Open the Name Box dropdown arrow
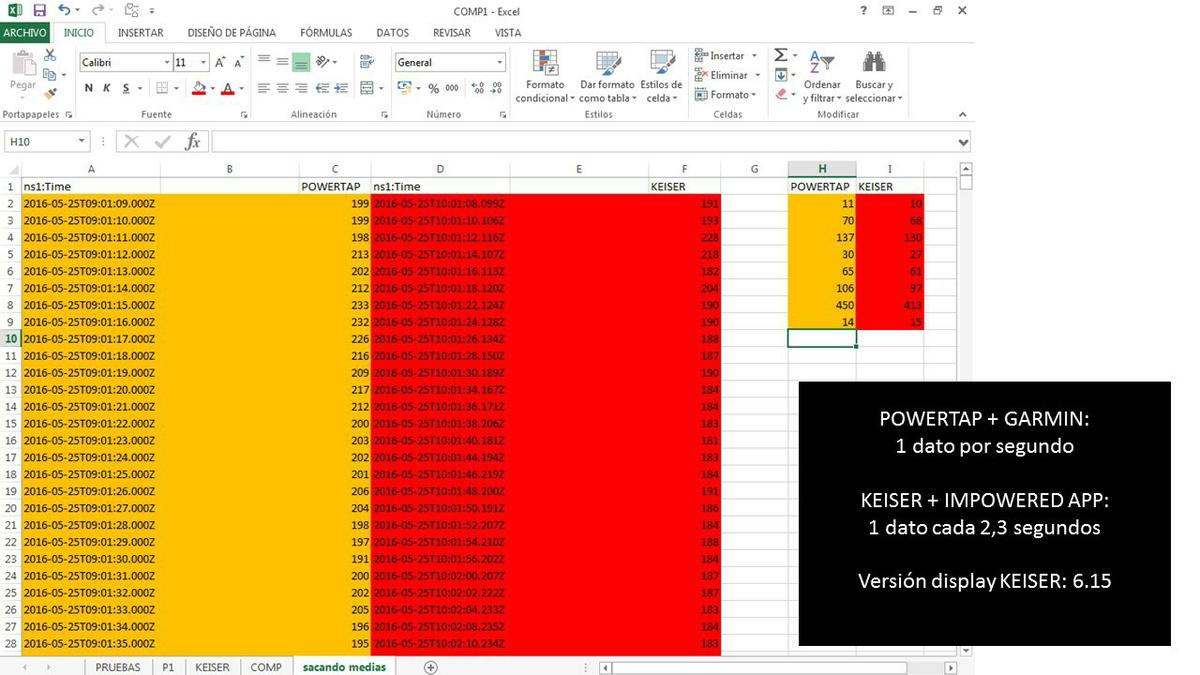The height and width of the screenshot is (675, 1200). point(82,142)
